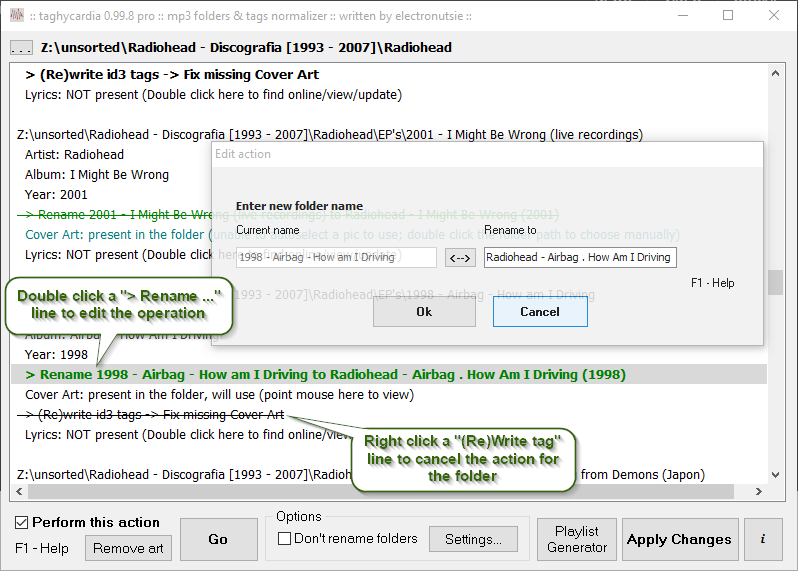Viewport: 798px width, 571px height.
Task: Swap names with the <--> button
Action: click(460, 258)
